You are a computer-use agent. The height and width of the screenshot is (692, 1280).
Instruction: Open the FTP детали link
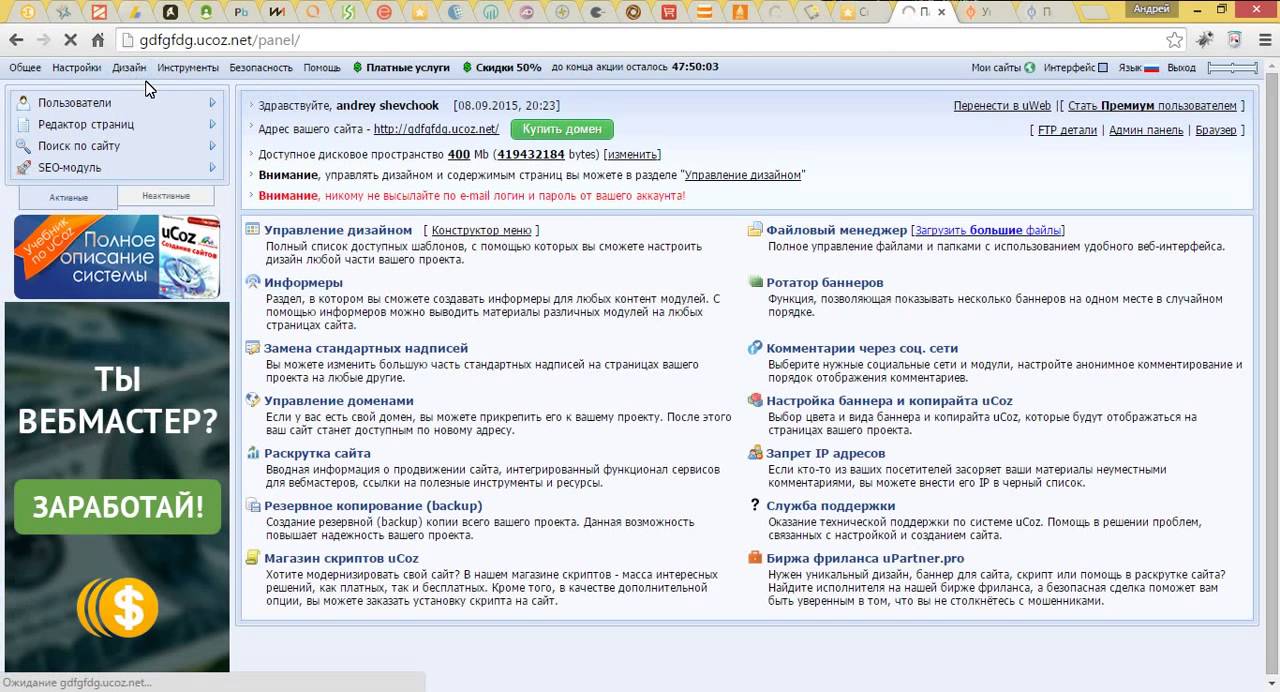[x=1067, y=130]
